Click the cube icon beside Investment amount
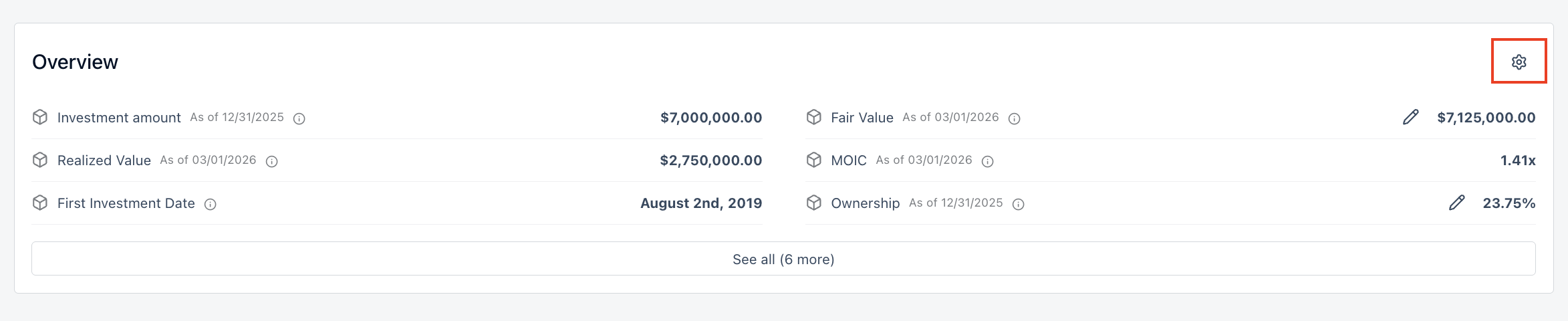This screenshot has width=1568, height=321. click(x=40, y=117)
